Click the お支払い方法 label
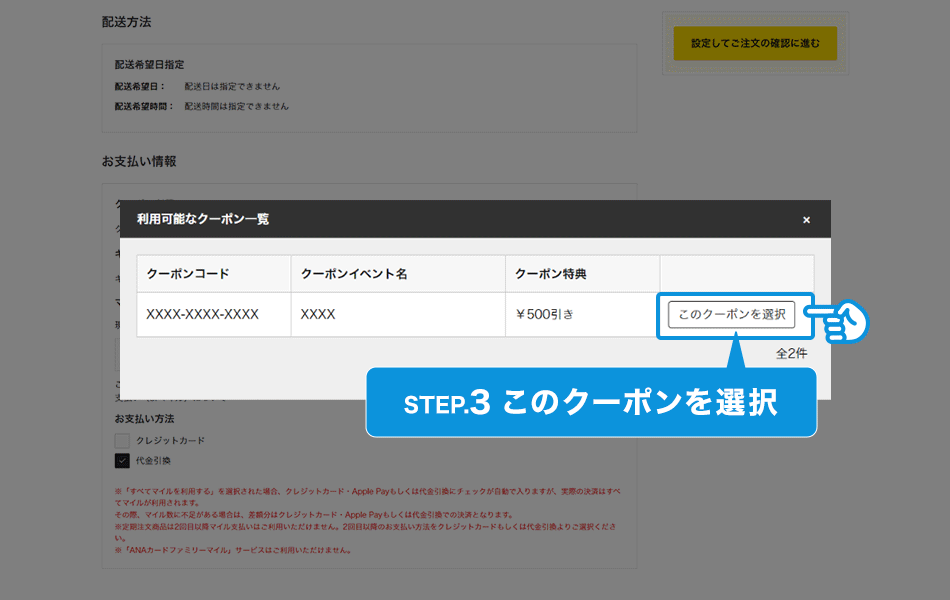This screenshot has height=600, width=950. coord(144,418)
